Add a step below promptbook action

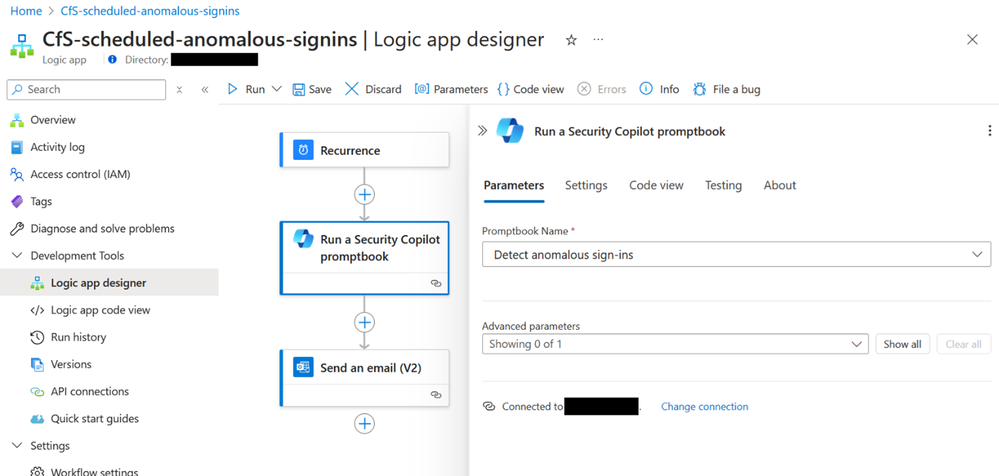364,322
